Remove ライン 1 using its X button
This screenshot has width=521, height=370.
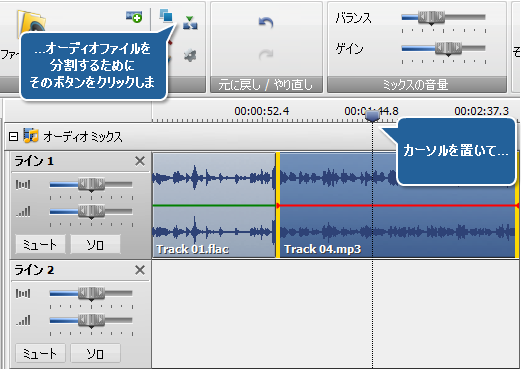click(140, 161)
